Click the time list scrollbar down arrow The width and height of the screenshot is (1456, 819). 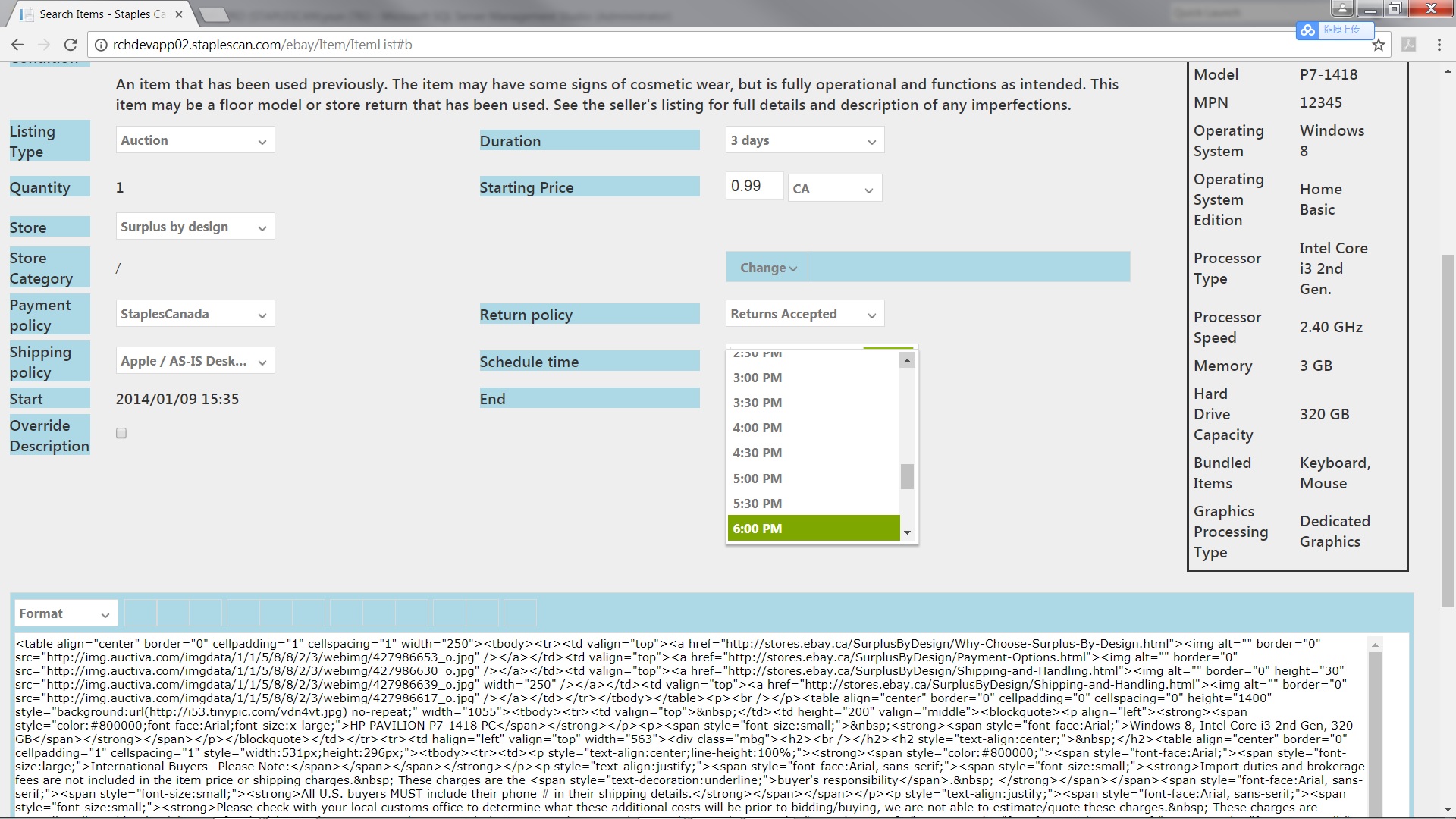pyautogui.click(x=907, y=533)
